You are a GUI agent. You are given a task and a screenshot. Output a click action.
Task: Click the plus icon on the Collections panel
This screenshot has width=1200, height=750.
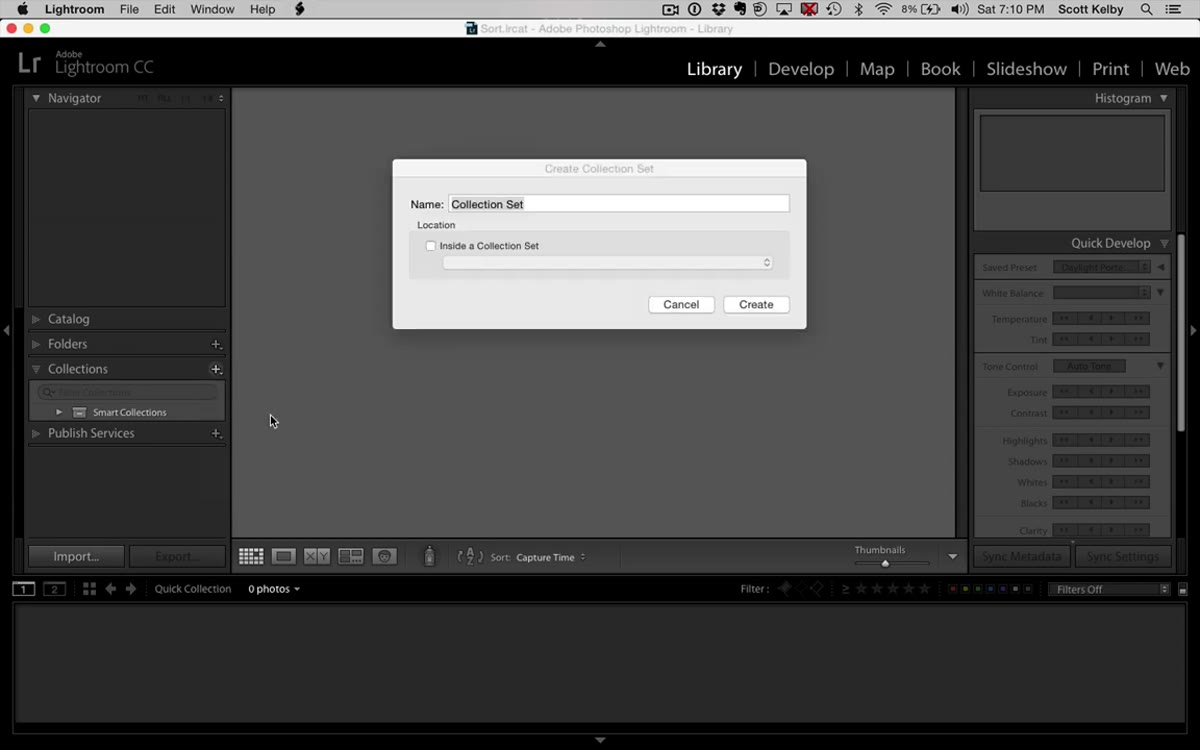point(216,369)
